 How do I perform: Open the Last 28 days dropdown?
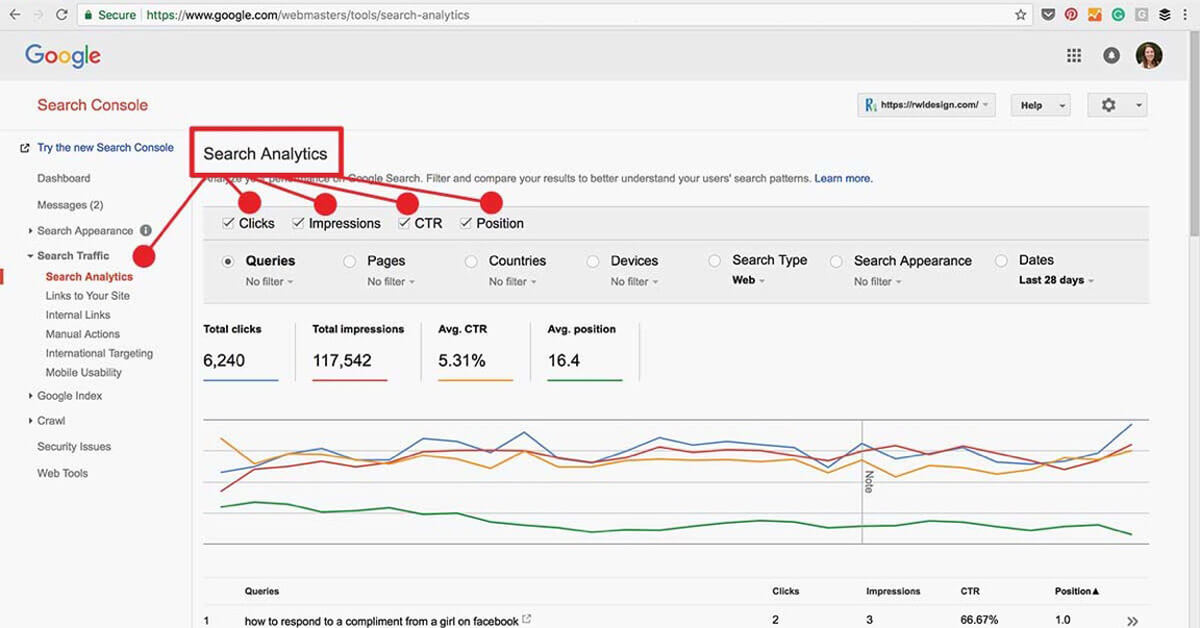tap(1057, 281)
